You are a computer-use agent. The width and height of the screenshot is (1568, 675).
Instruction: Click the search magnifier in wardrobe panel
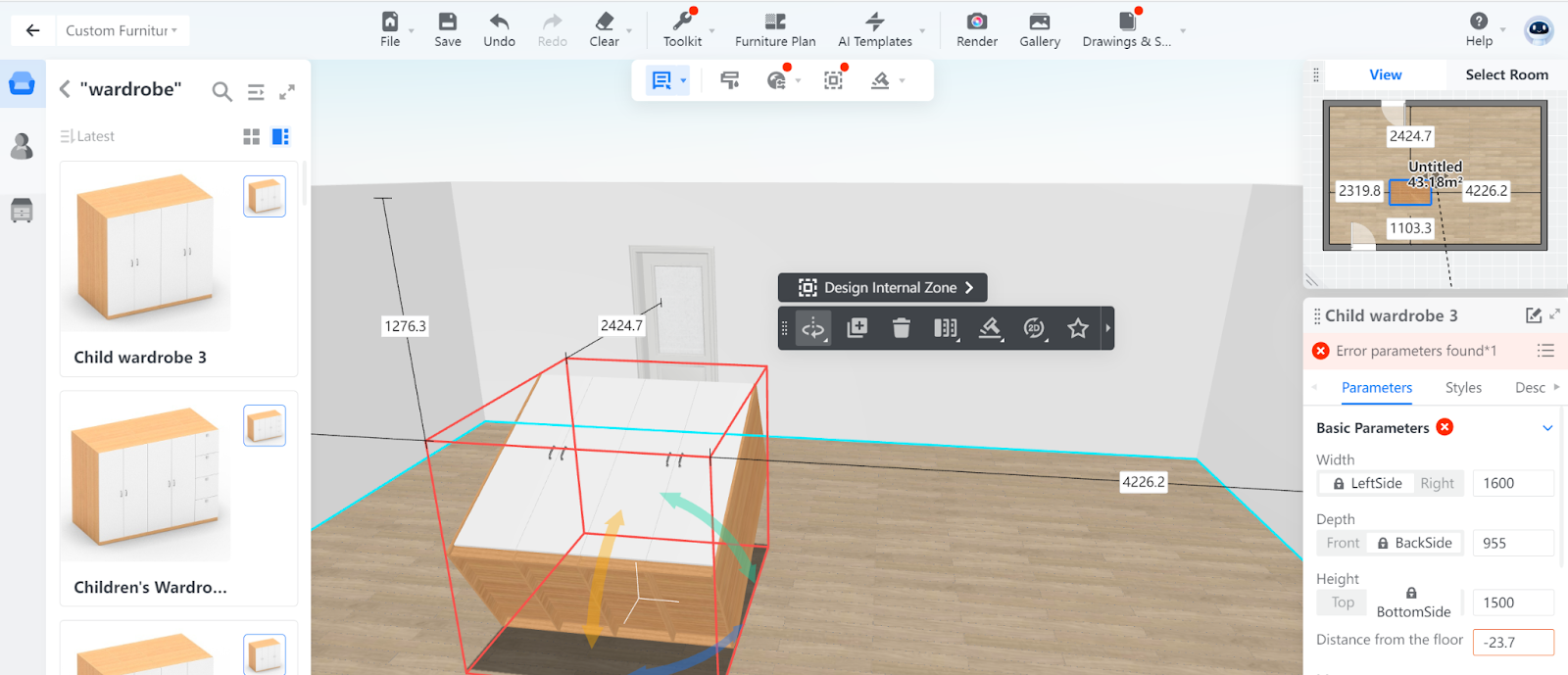pyautogui.click(x=222, y=92)
